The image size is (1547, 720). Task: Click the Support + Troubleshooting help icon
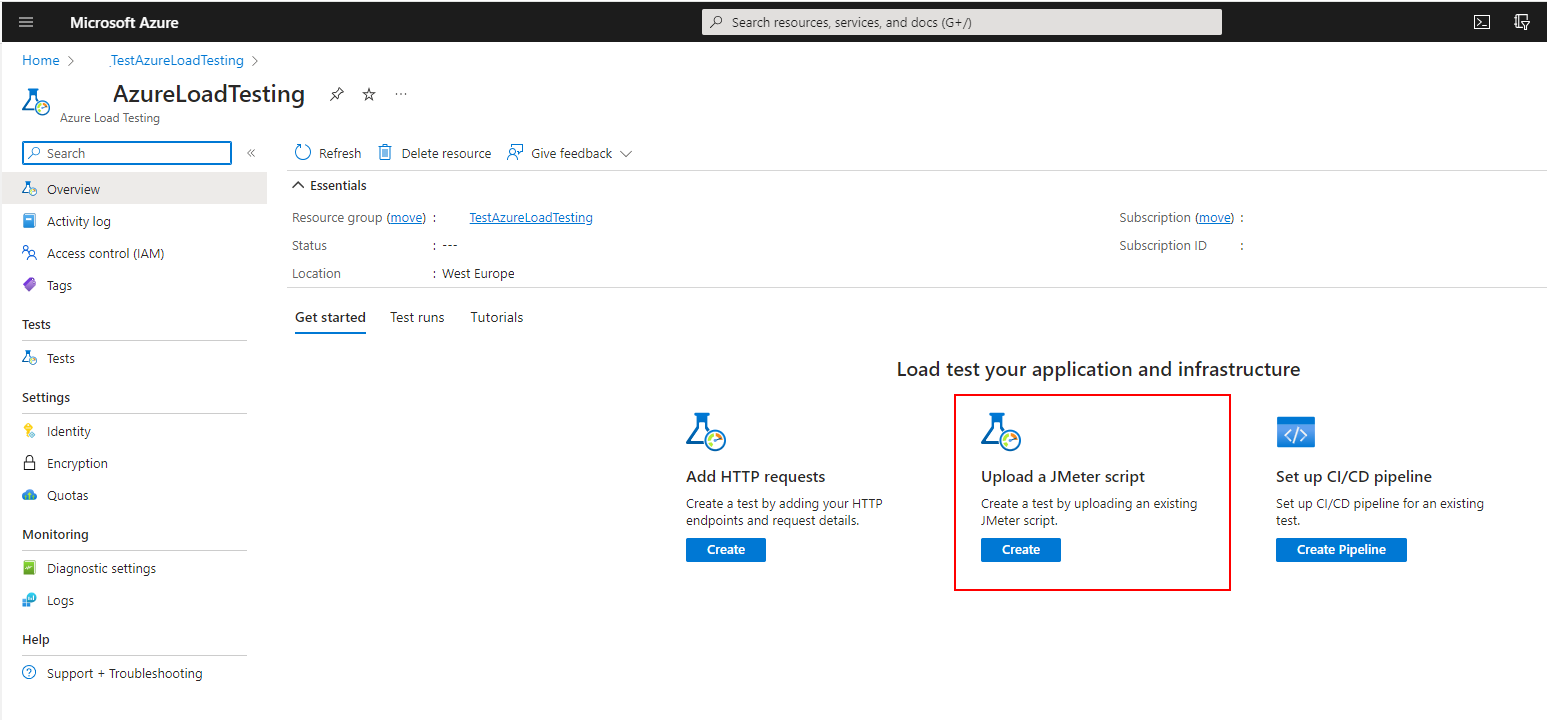pyautogui.click(x=30, y=673)
